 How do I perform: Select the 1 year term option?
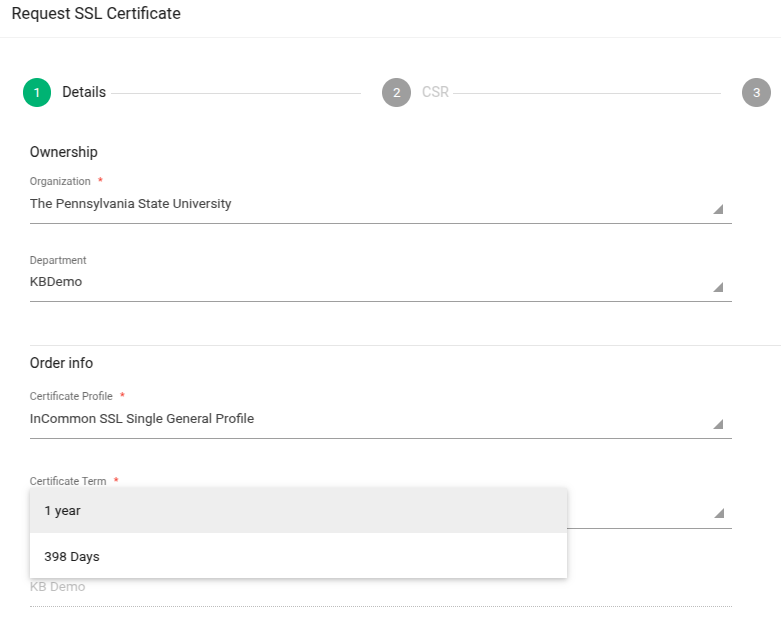(x=298, y=510)
